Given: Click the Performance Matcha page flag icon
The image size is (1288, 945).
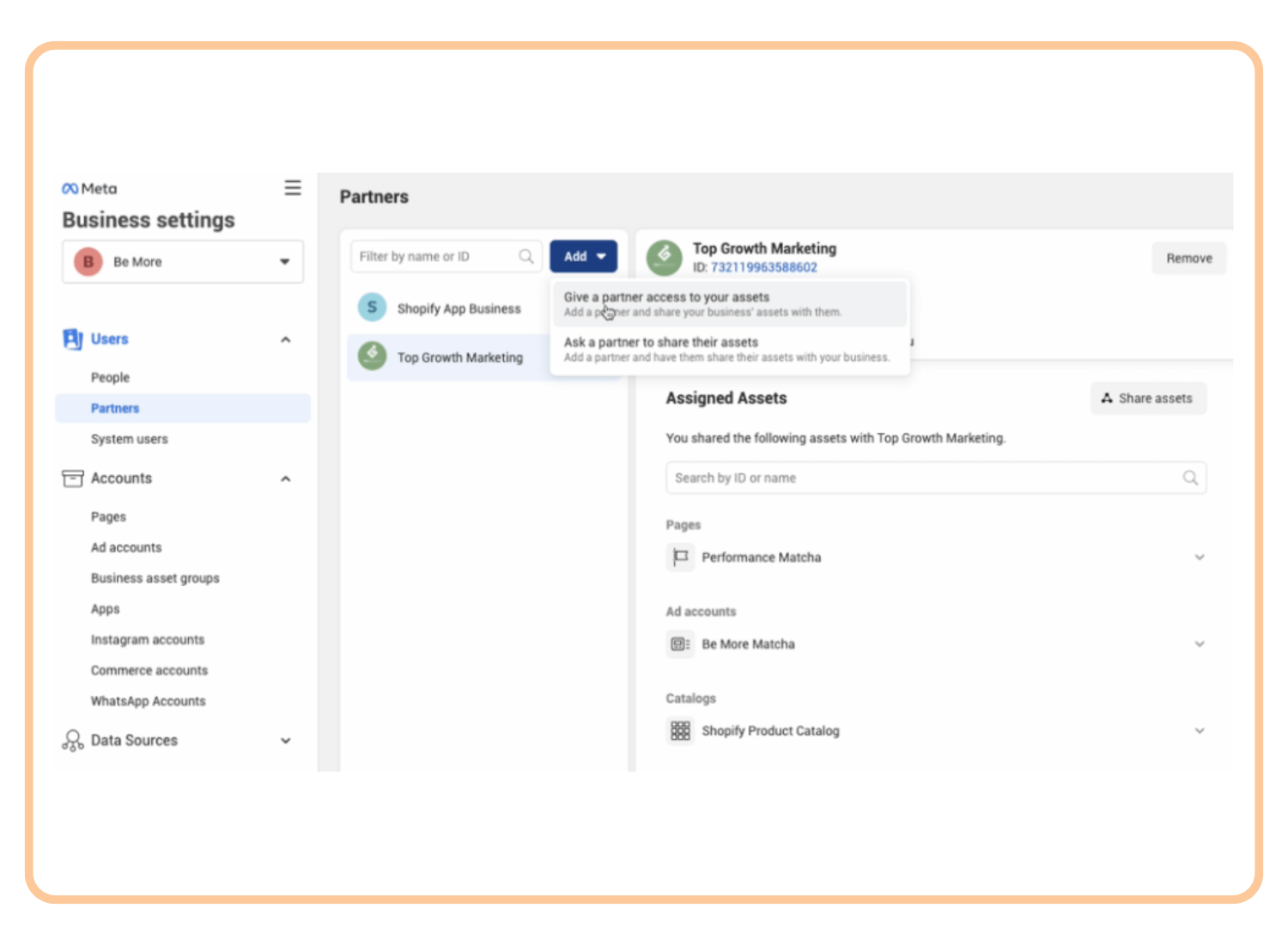Looking at the screenshot, I should 680,557.
